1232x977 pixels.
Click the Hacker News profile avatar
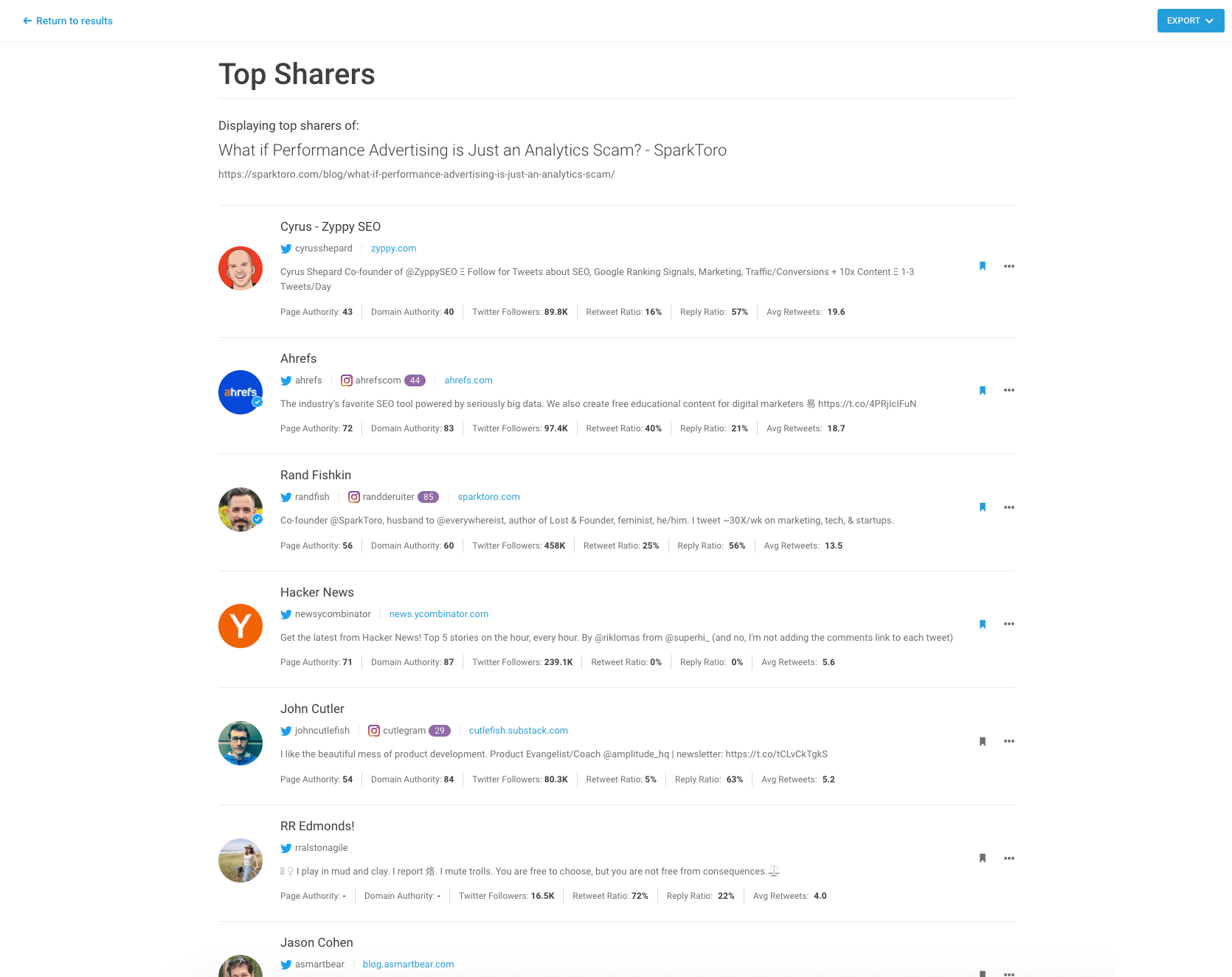pyautogui.click(x=240, y=626)
